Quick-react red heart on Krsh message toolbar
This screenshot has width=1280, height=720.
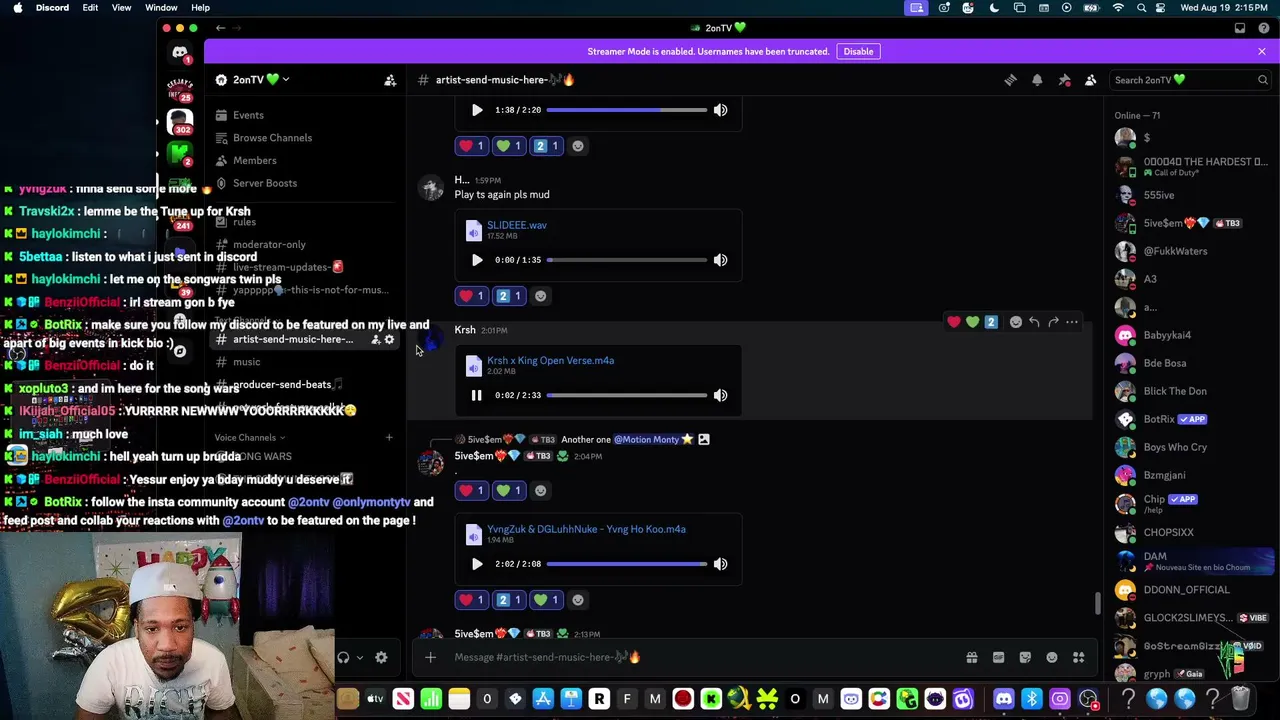click(x=954, y=322)
